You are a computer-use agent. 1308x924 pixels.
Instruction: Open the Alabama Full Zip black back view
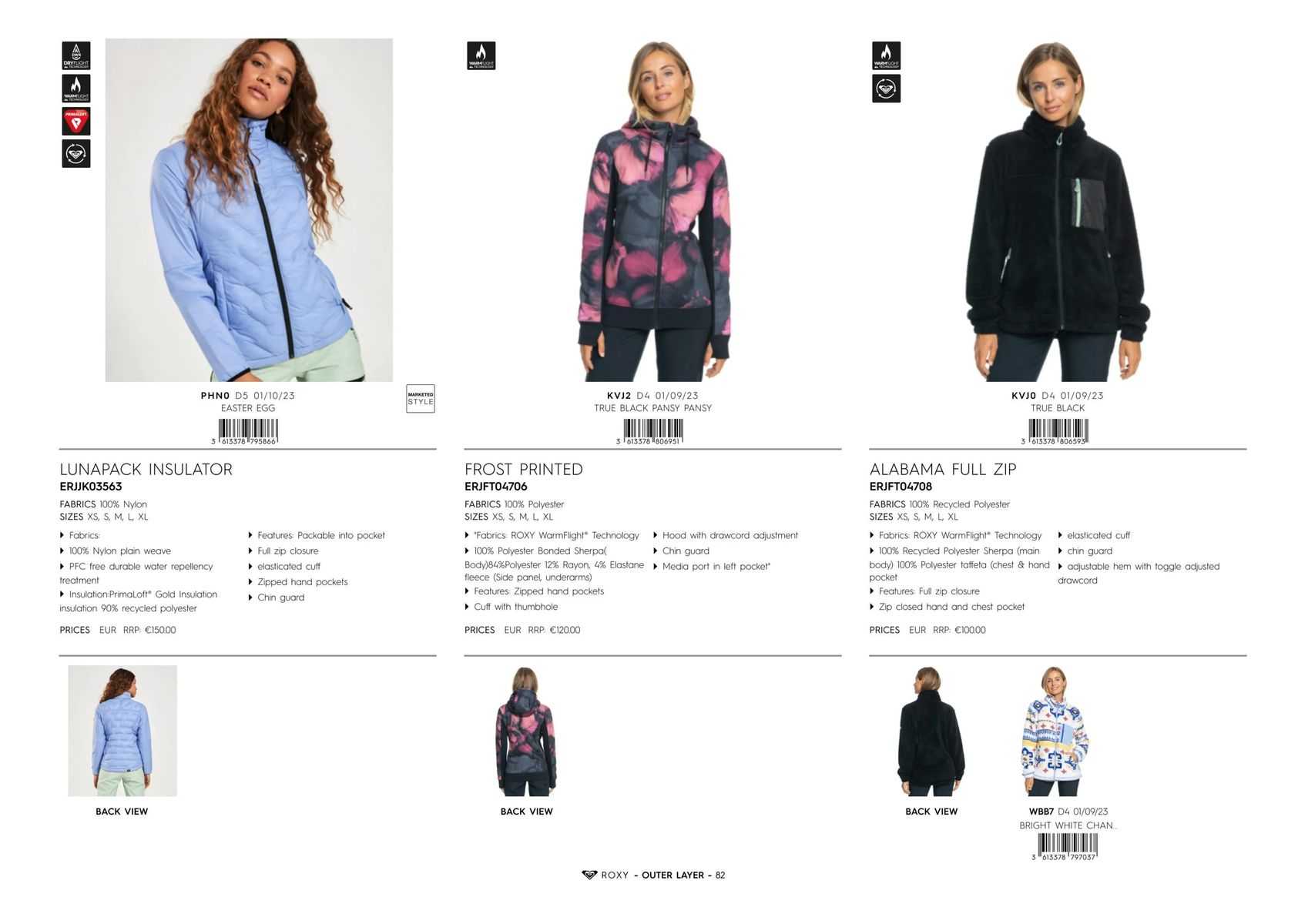[x=931, y=731]
